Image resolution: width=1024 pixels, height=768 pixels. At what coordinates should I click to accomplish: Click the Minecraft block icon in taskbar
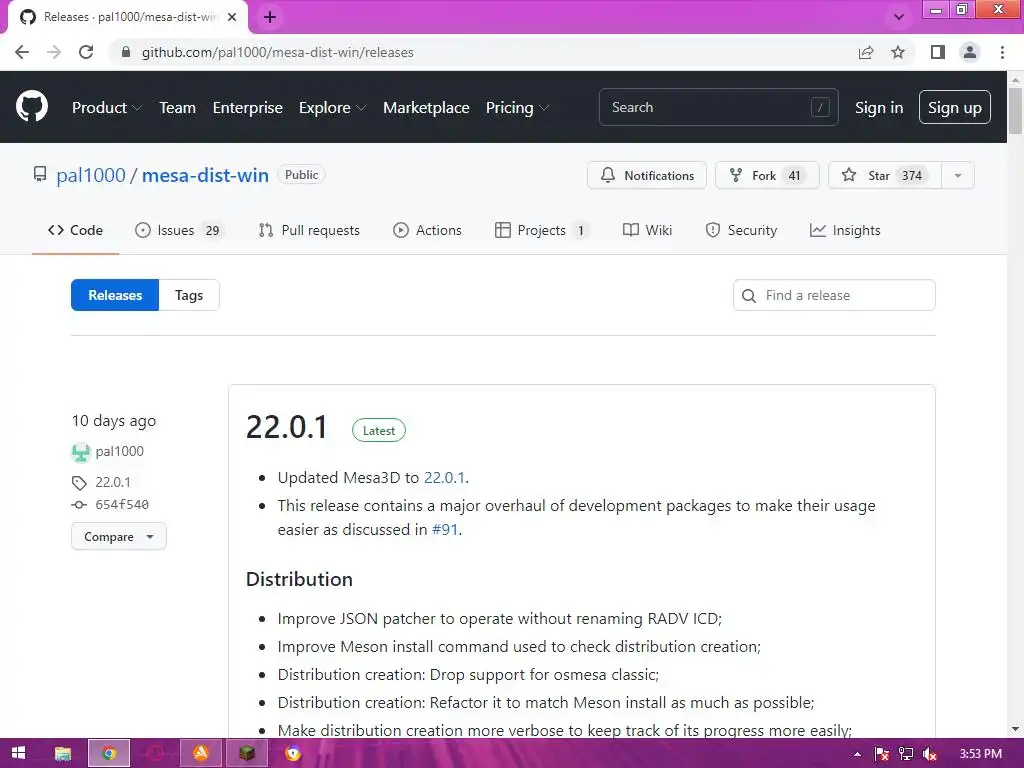(247, 753)
